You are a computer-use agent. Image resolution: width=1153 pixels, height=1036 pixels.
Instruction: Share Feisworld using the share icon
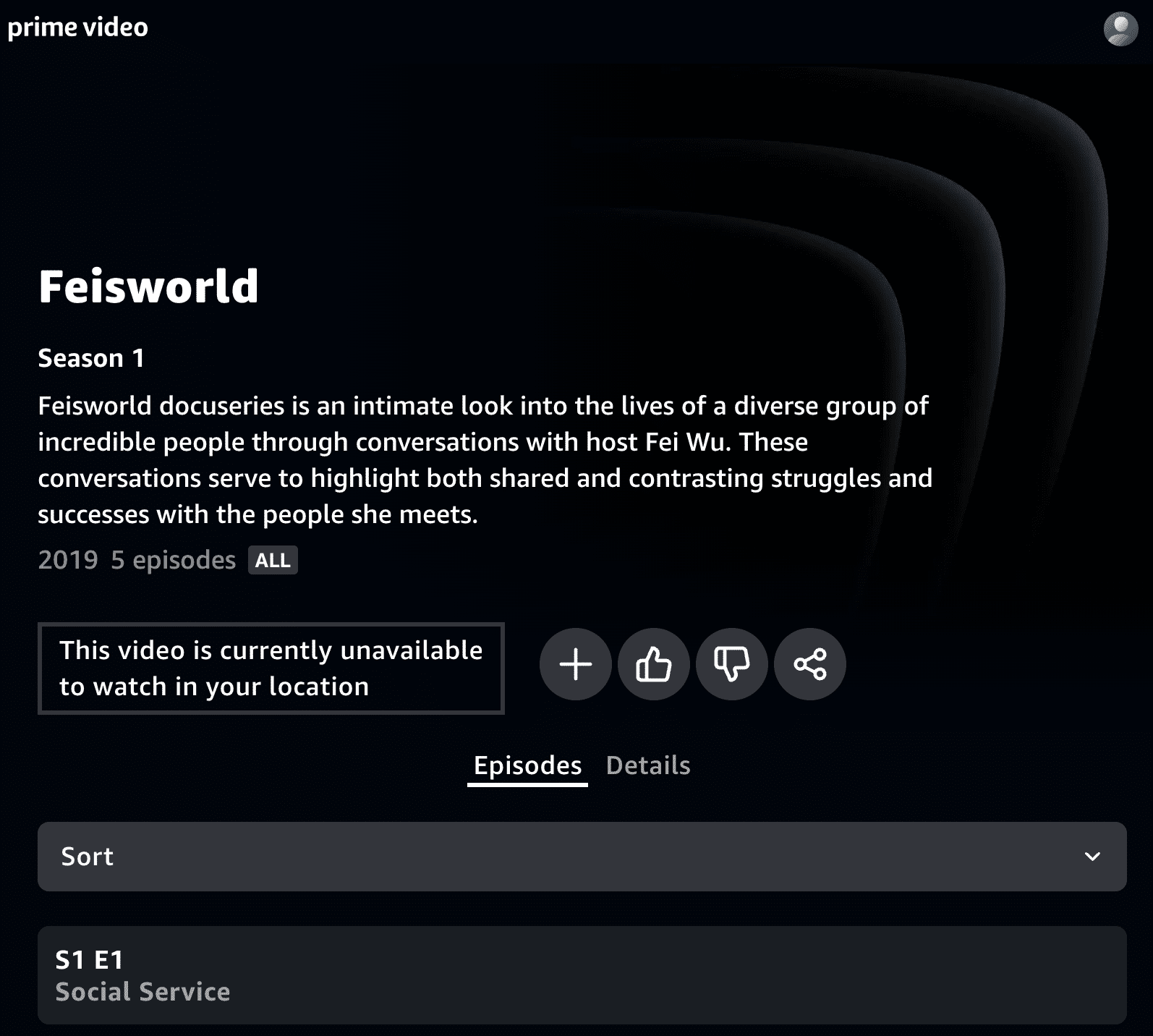810,664
